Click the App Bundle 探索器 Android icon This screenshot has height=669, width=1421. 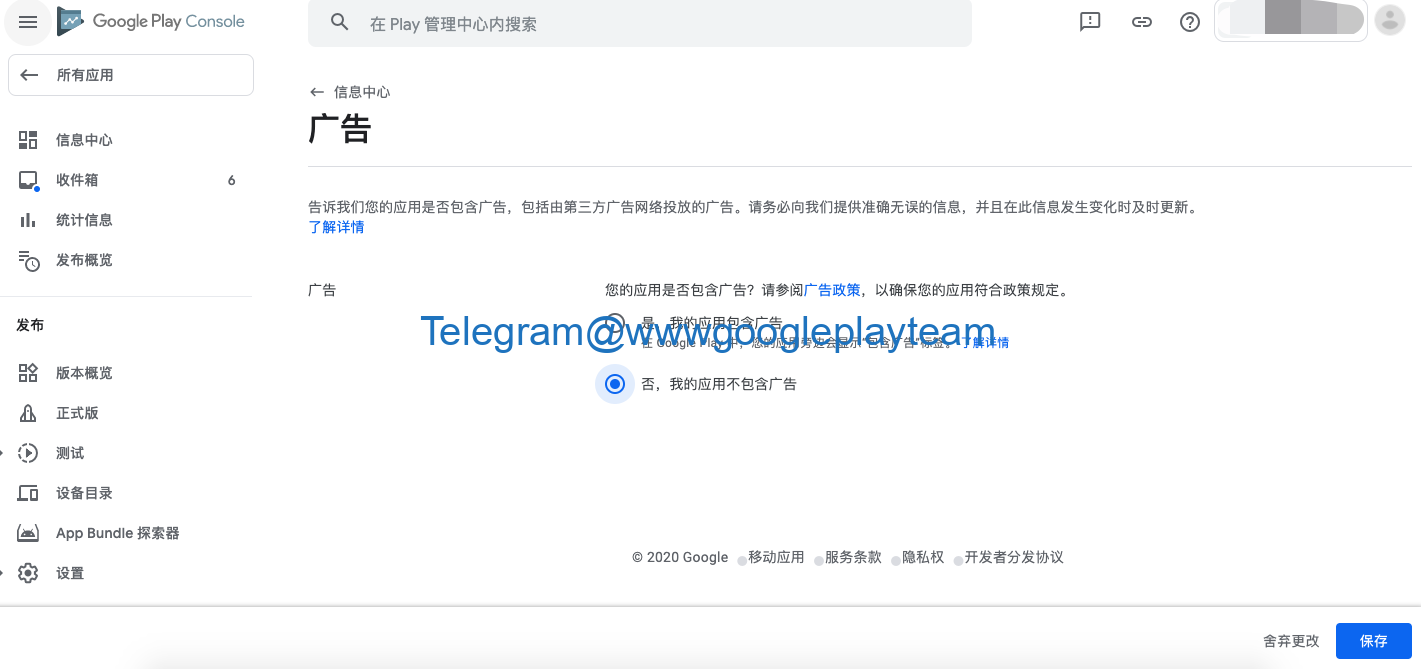pos(28,533)
